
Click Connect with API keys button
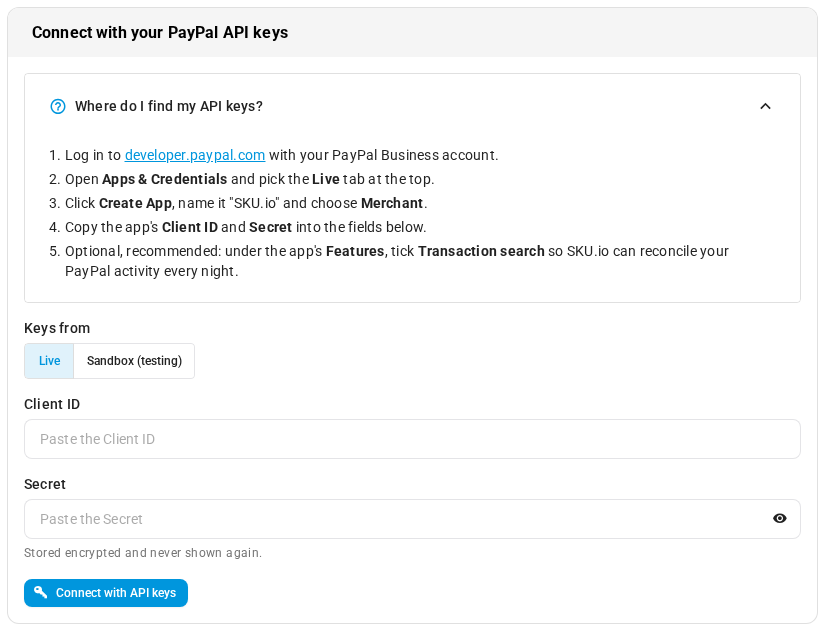point(106,593)
